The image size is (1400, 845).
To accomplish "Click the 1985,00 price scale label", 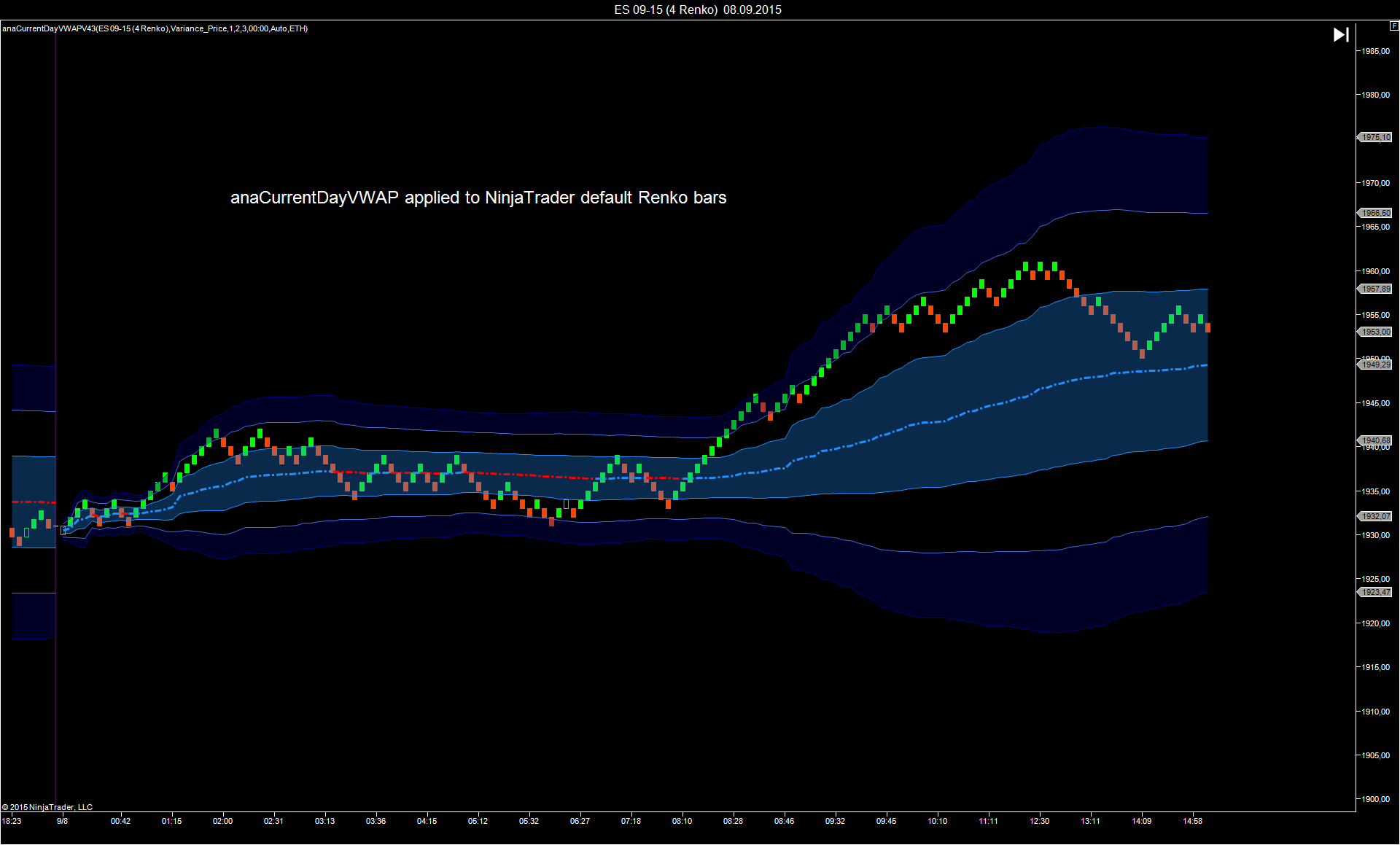I will (x=1376, y=51).
